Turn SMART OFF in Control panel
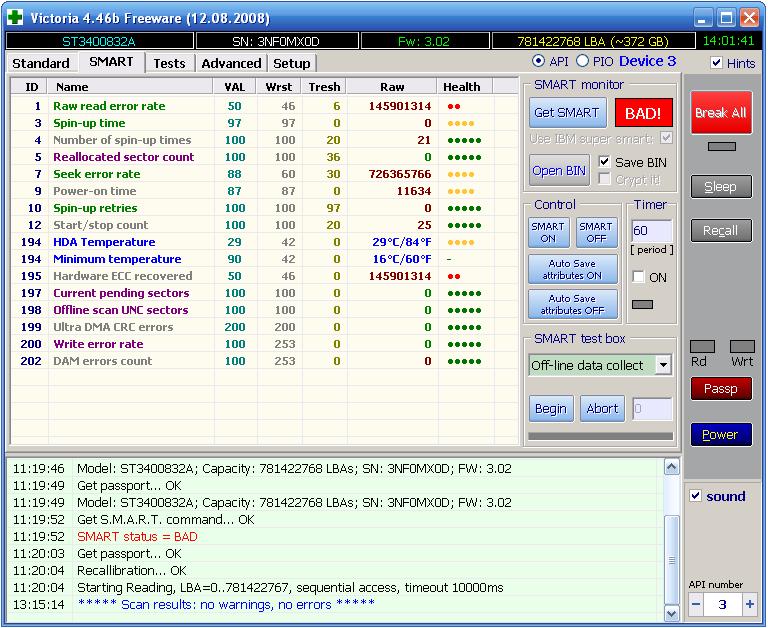Screen dimensions: 768x628 596,232
